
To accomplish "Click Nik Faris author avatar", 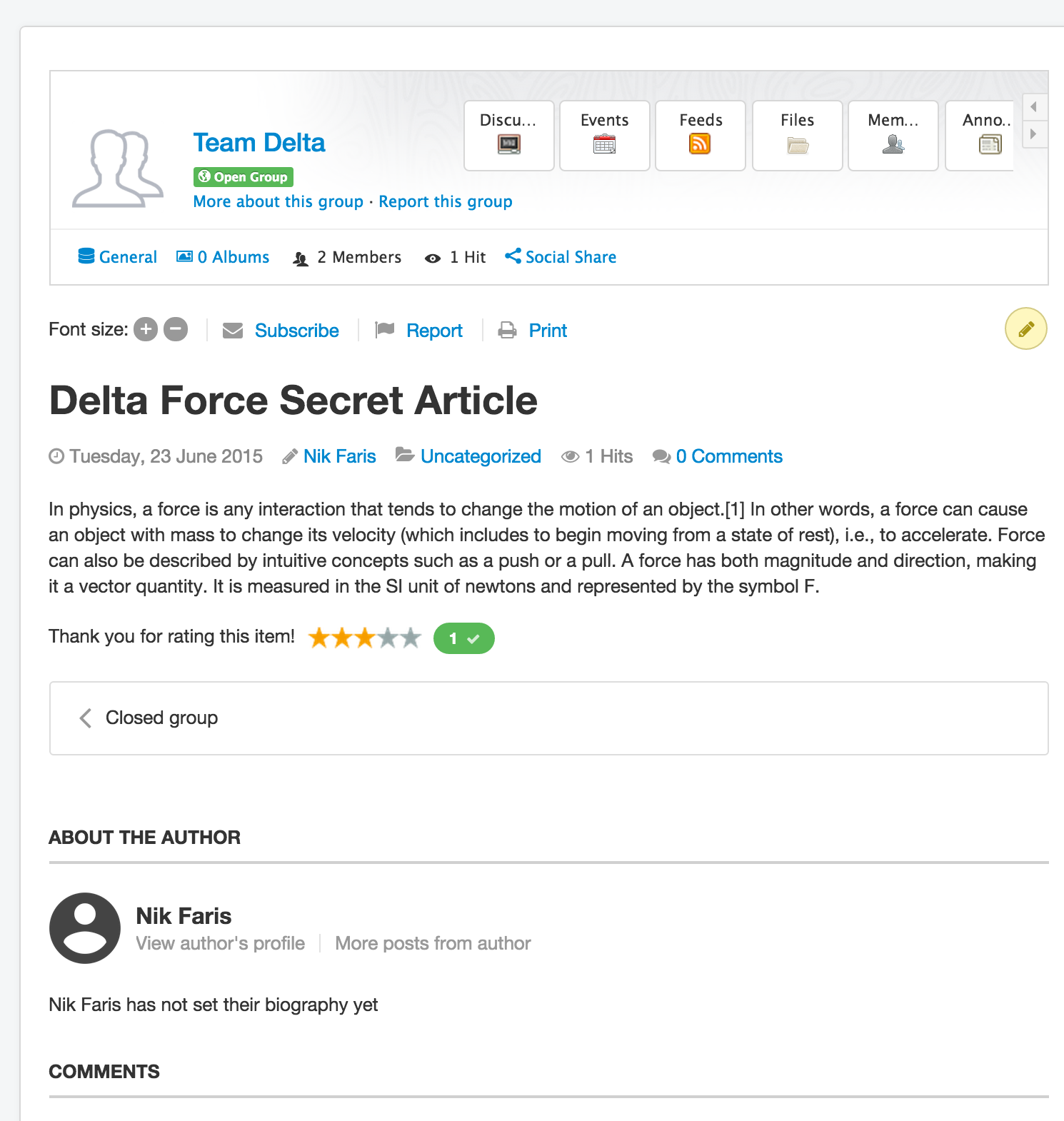I will [x=85, y=928].
